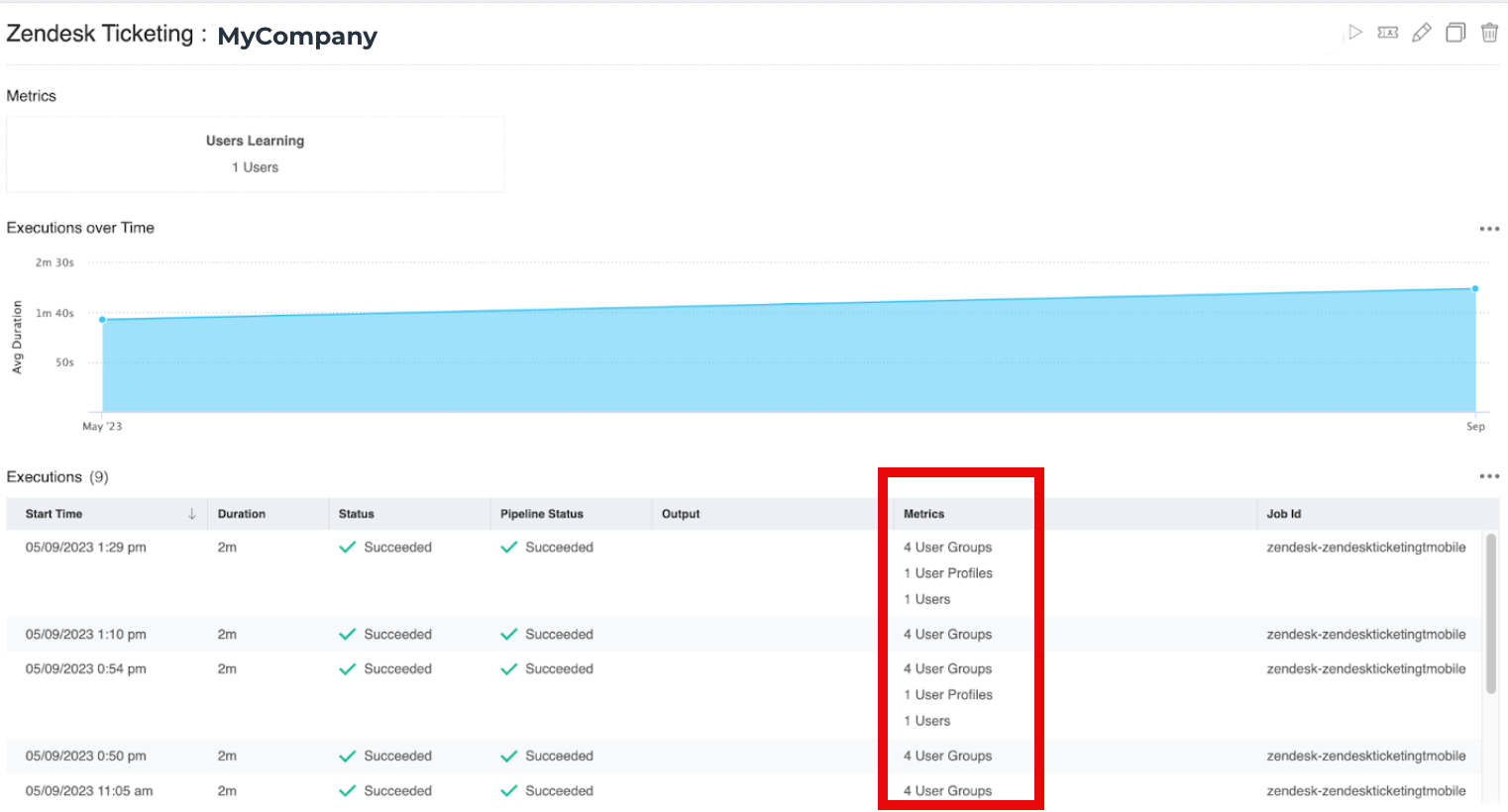This screenshot has width=1508, height=812.
Task: Click the Job Id column header
Action: (x=1284, y=514)
